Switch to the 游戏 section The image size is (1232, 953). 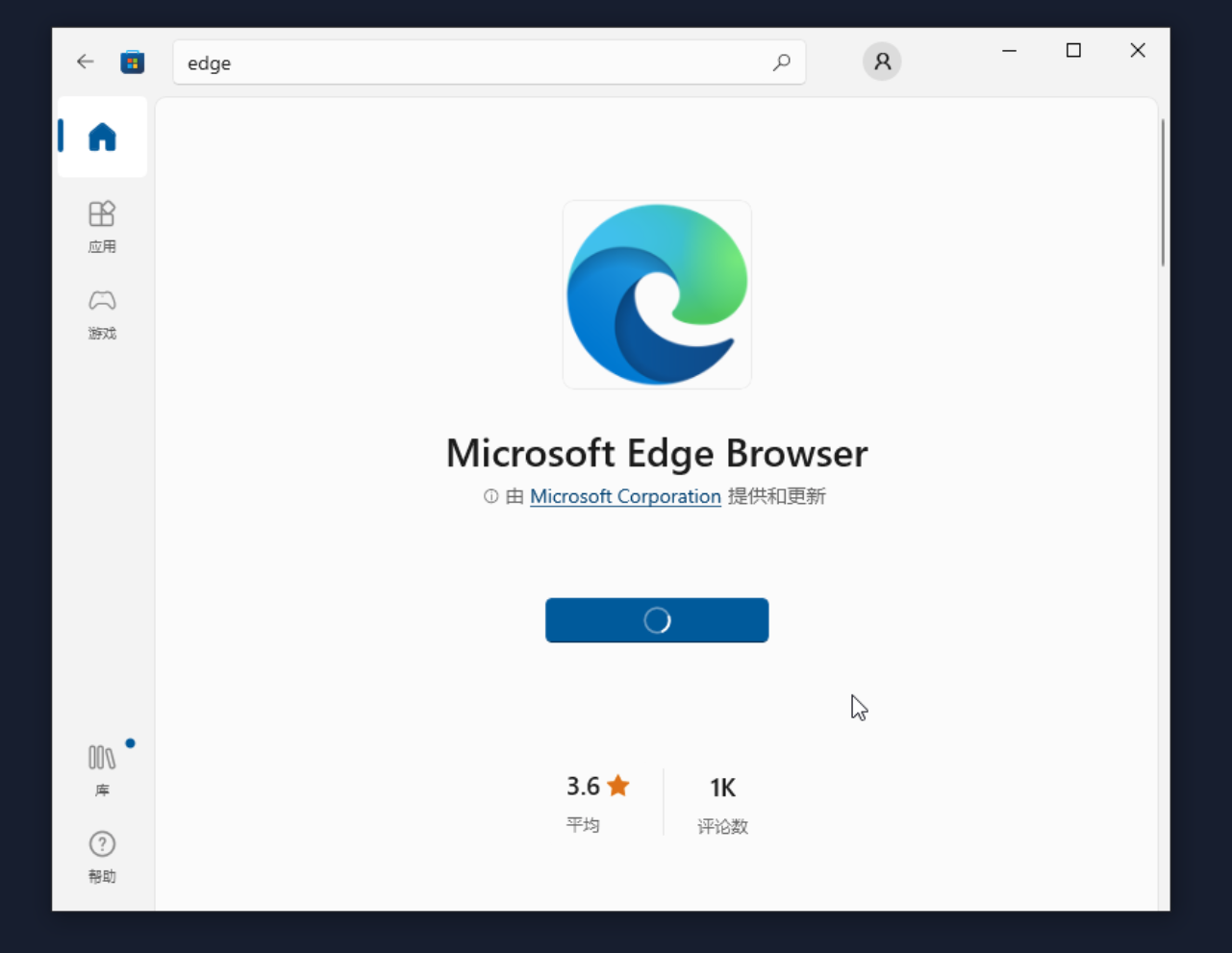click(x=102, y=314)
